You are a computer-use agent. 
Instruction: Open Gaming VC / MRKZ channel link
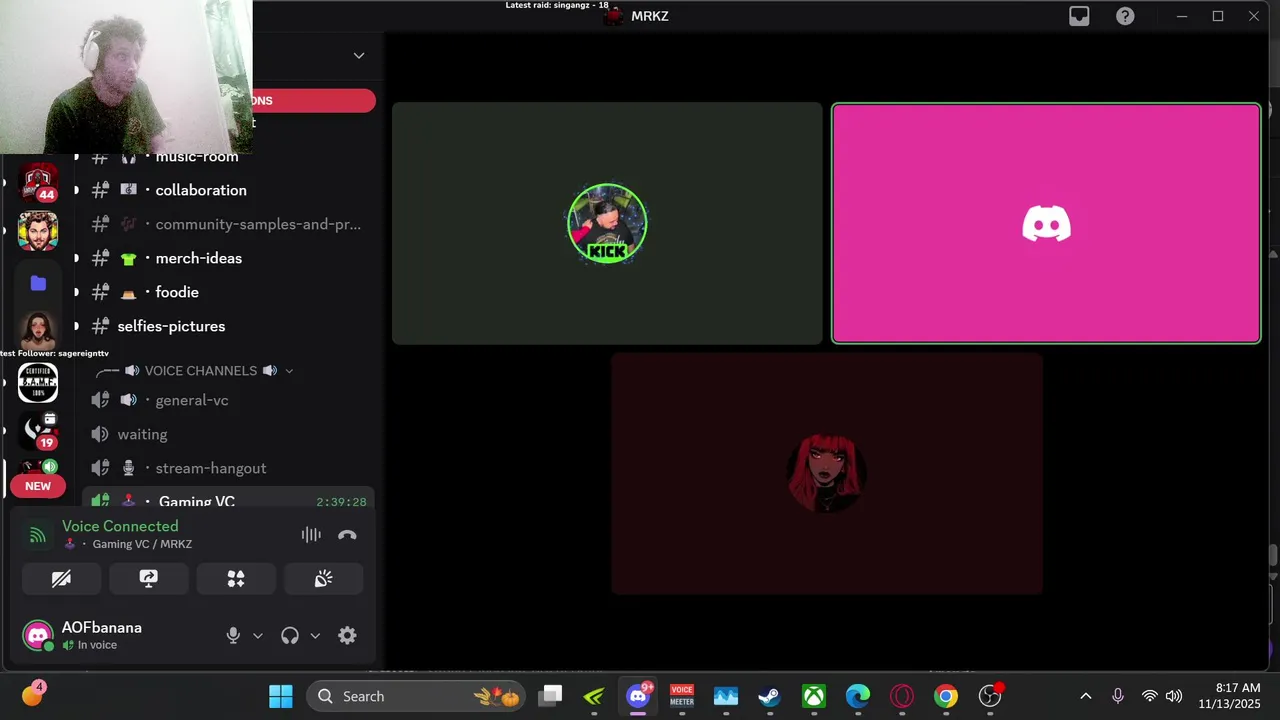point(142,544)
